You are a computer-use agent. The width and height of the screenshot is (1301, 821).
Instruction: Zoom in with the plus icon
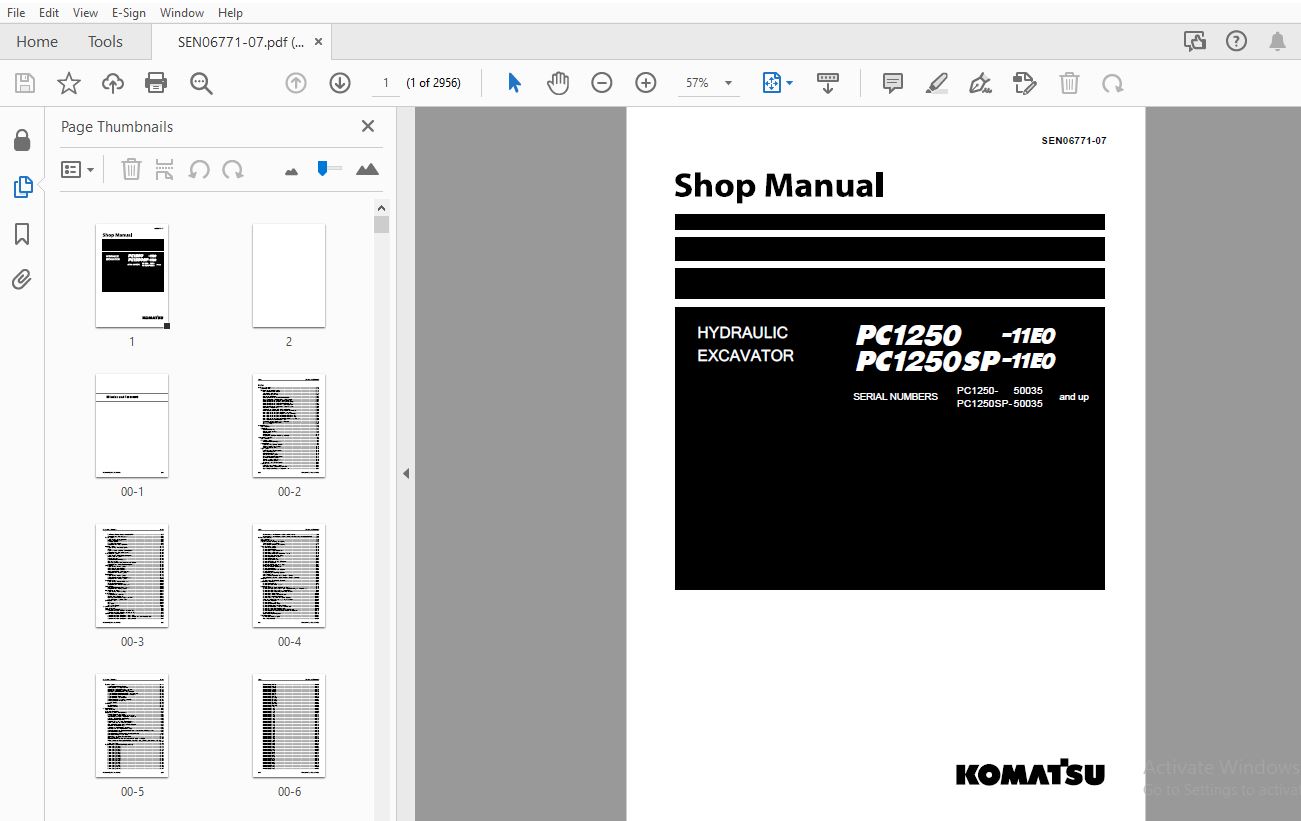coord(646,83)
